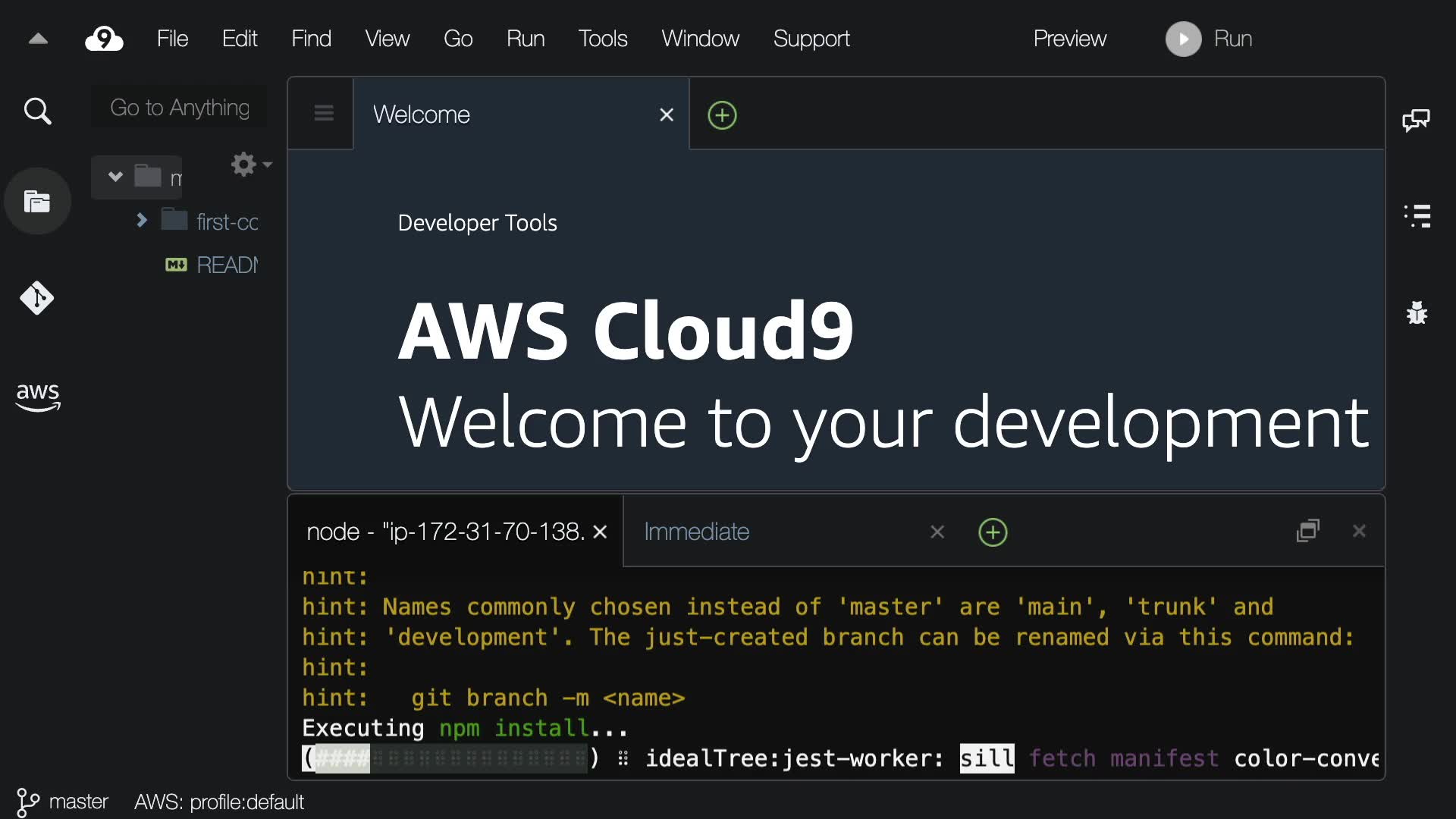Open the Tools menu
The height and width of the screenshot is (819, 1456).
(x=602, y=39)
